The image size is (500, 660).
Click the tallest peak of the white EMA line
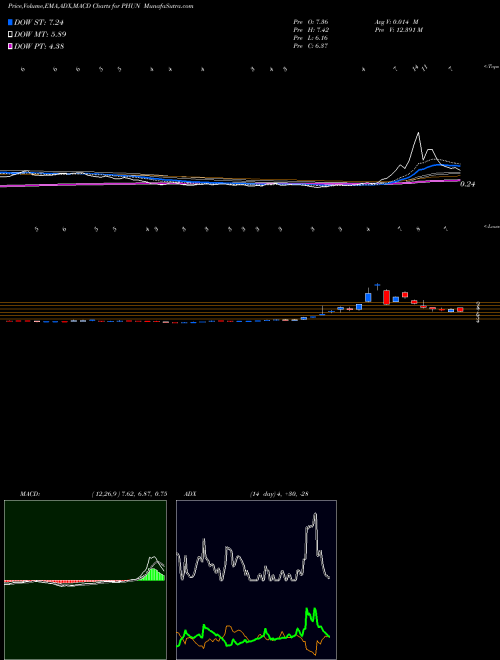pyautogui.click(x=418, y=133)
